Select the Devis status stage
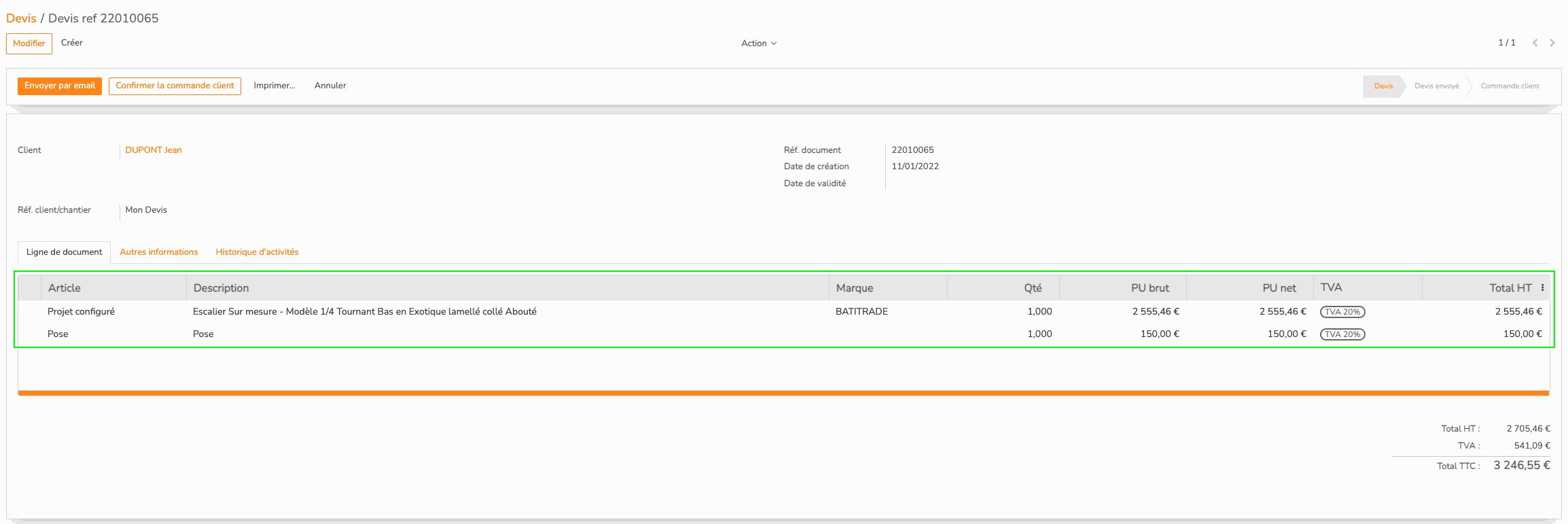 pos(1383,86)
